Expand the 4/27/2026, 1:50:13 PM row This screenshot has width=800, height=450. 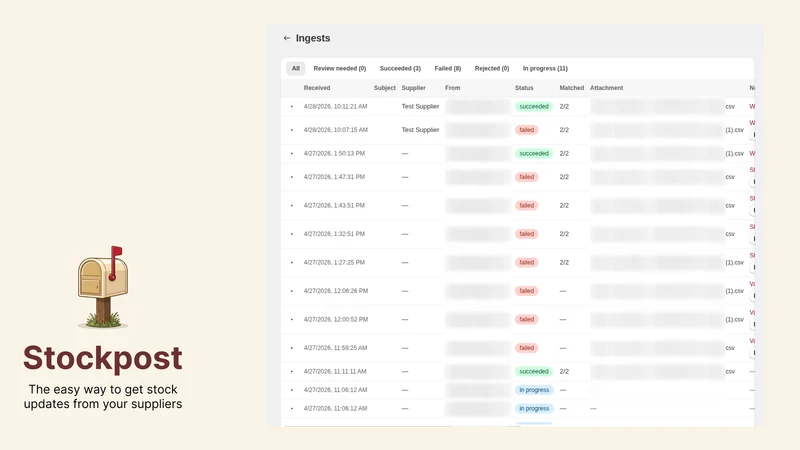click(x=292, y=154)
